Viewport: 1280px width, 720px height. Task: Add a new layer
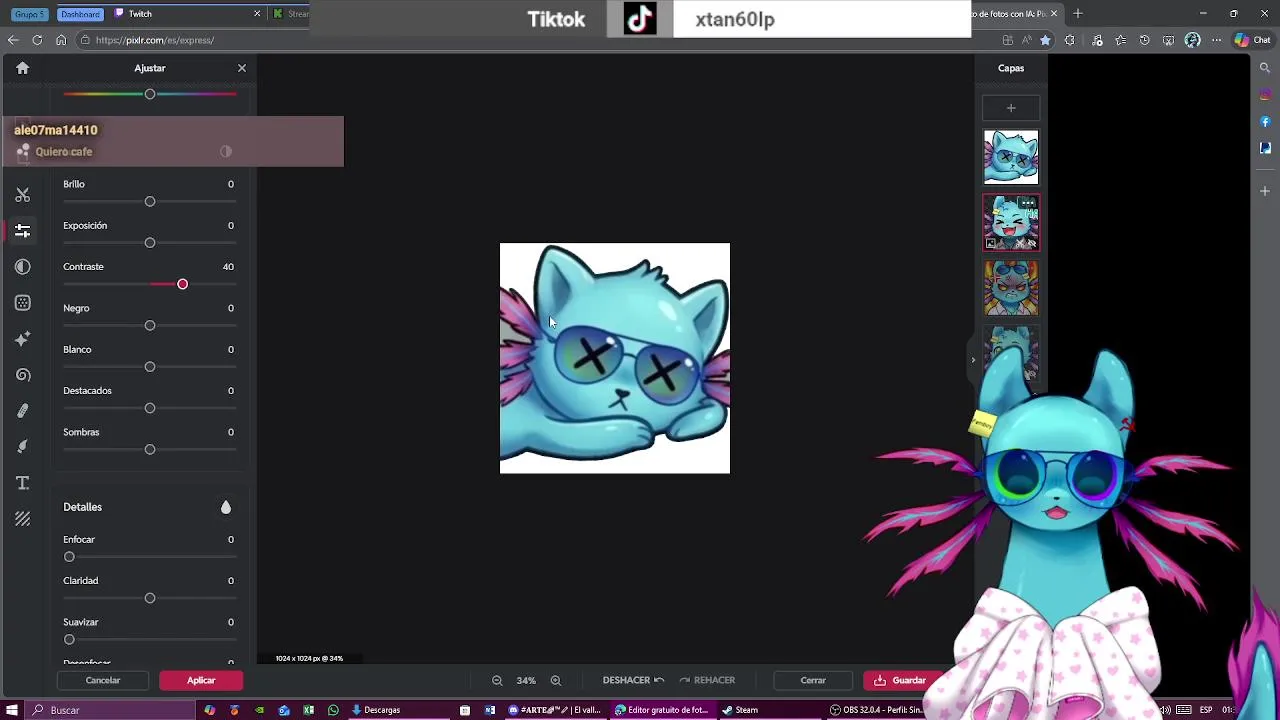click(x=1011, y=108)
